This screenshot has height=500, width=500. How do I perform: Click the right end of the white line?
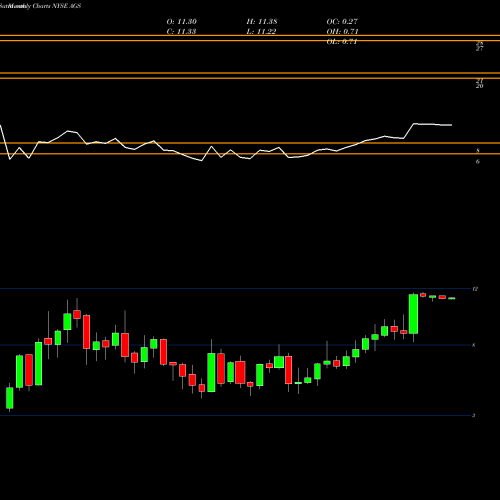(451, 125)
